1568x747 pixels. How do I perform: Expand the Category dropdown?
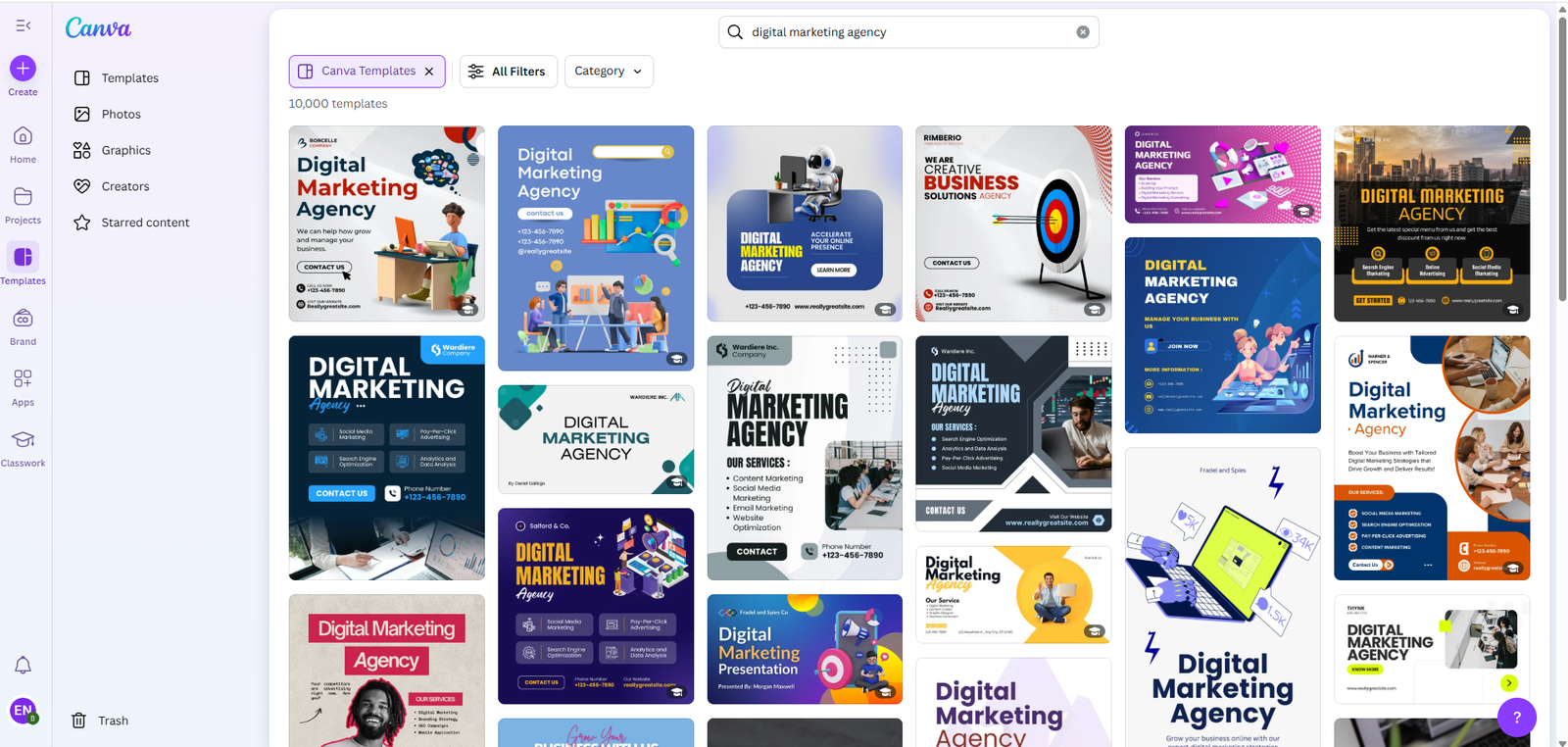[609, 72]
